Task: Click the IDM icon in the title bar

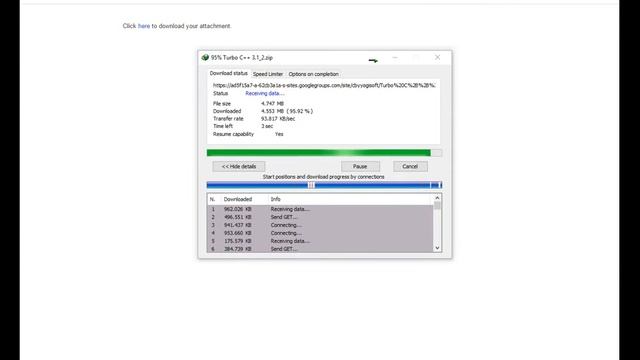Action: pos(205,58)
